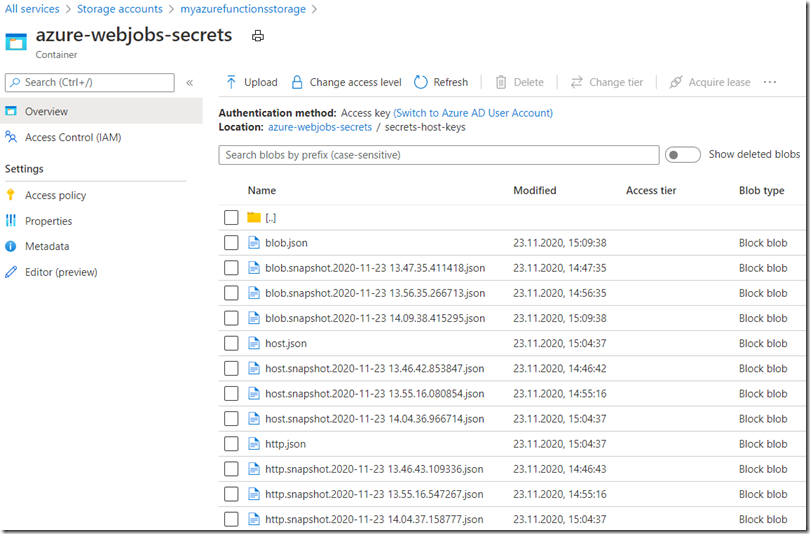Click the Overview icon in sidebar
Viewport: 810px width, 534px height.
(x=11, y=111)
